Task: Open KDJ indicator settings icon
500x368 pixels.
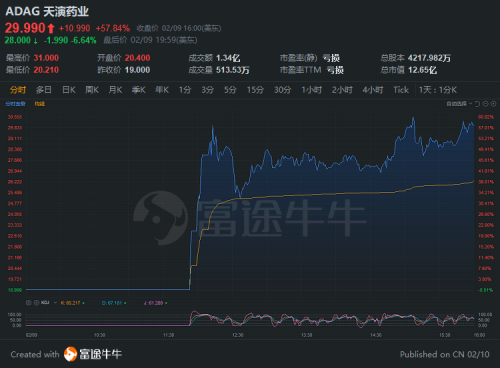Action: point(36,303)
